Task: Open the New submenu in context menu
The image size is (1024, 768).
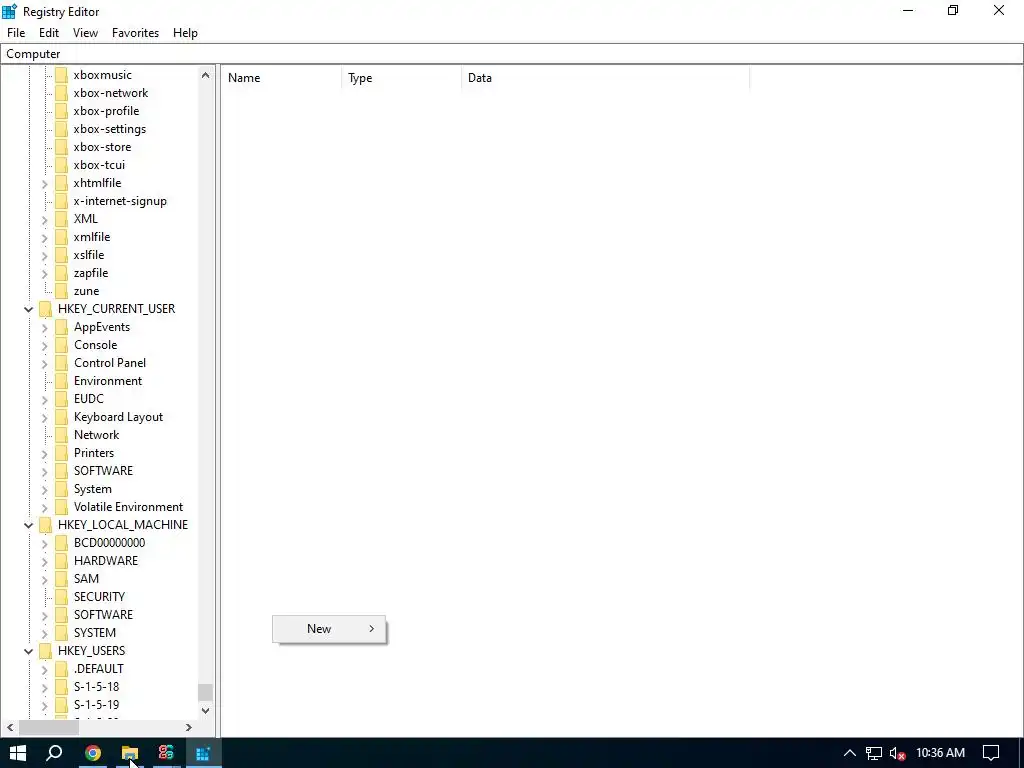Action: point(329,629)
